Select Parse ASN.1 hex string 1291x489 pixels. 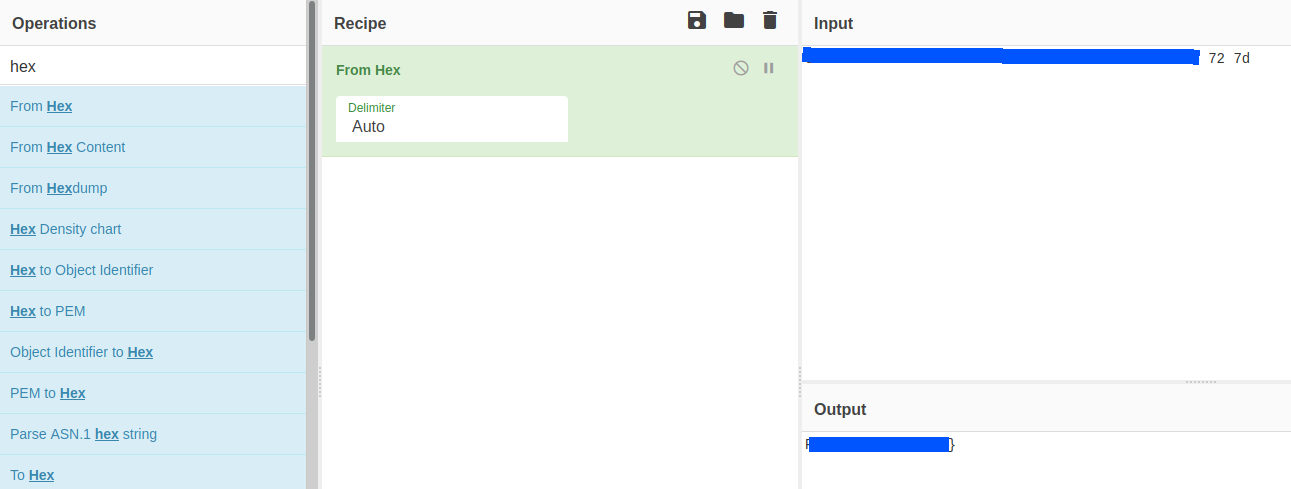(83, 434)
